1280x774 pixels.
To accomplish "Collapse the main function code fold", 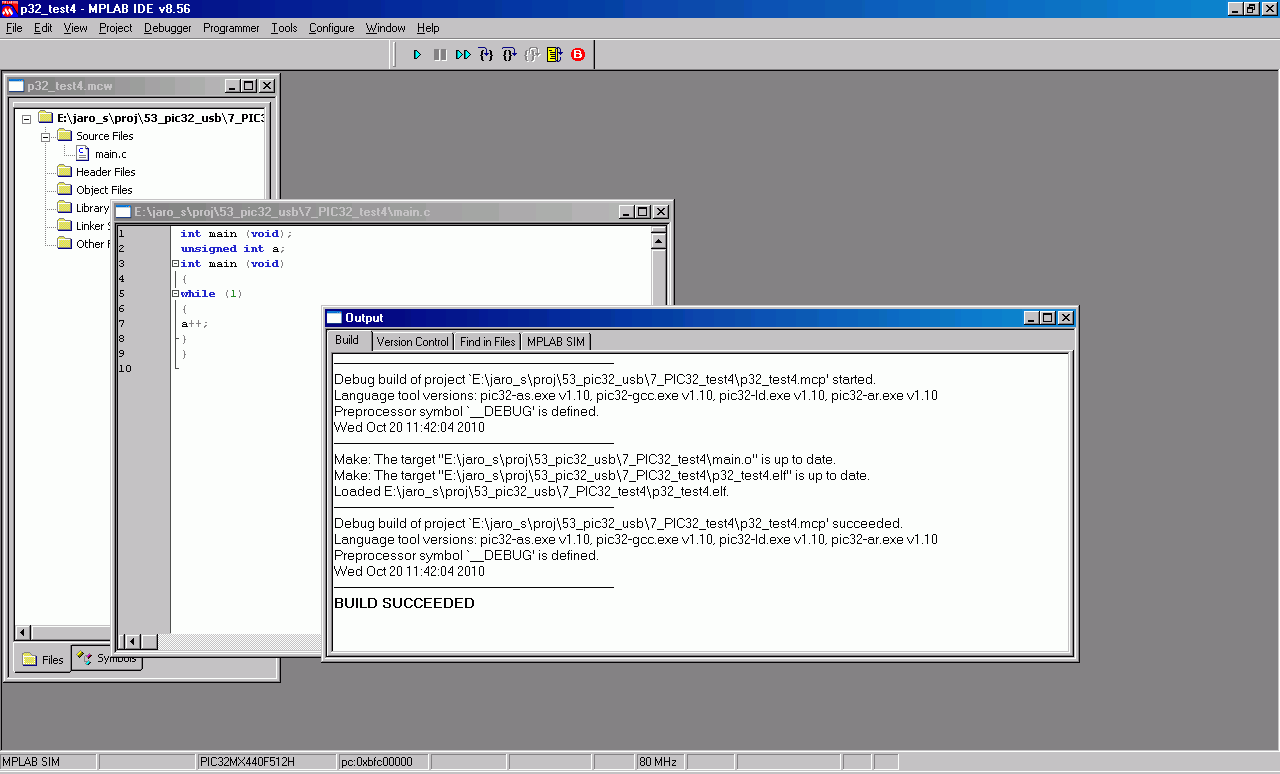I will 175,264.
